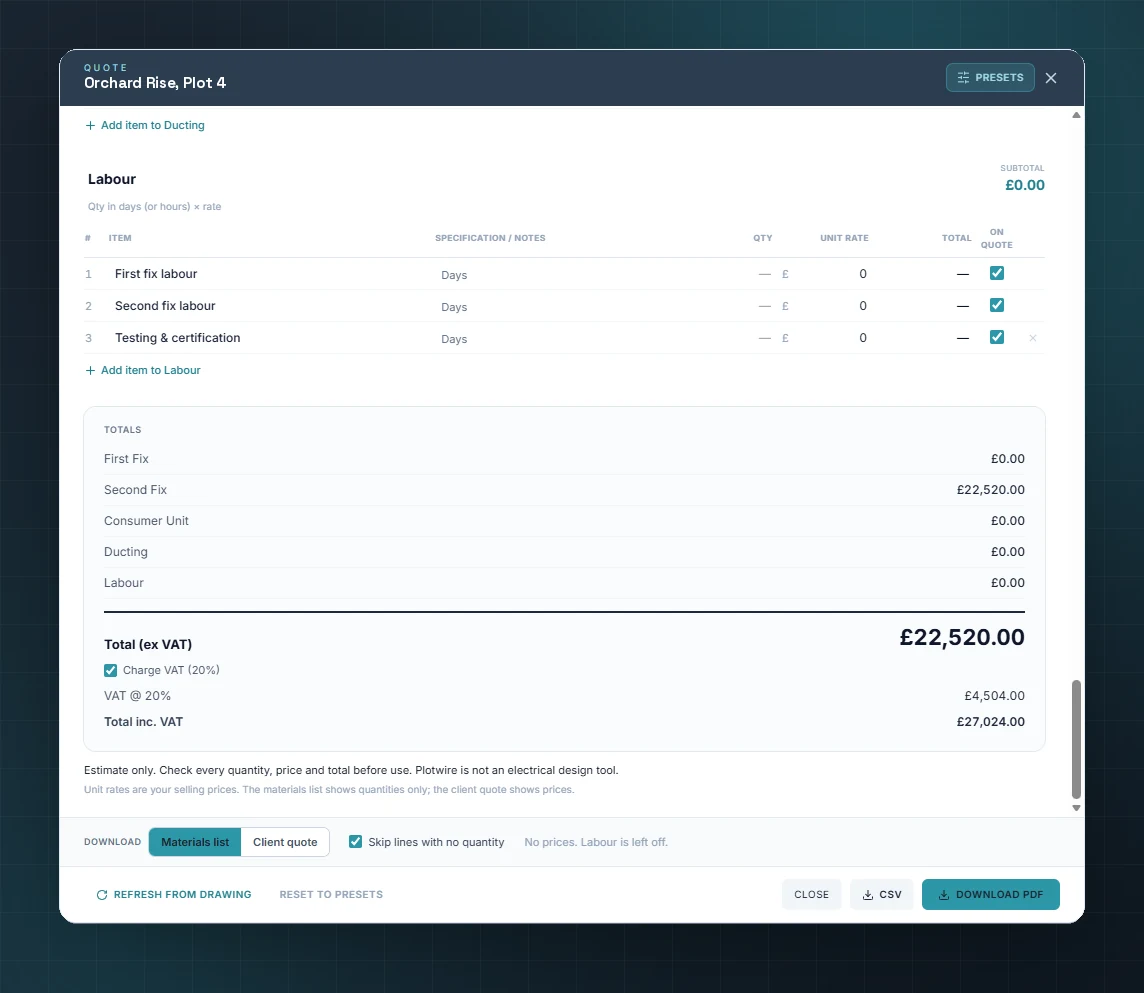Toggle the Charge VAT (20%) checkbox
The height and width of the screenshot is (993, 1144).
click(x=110, y=671)
